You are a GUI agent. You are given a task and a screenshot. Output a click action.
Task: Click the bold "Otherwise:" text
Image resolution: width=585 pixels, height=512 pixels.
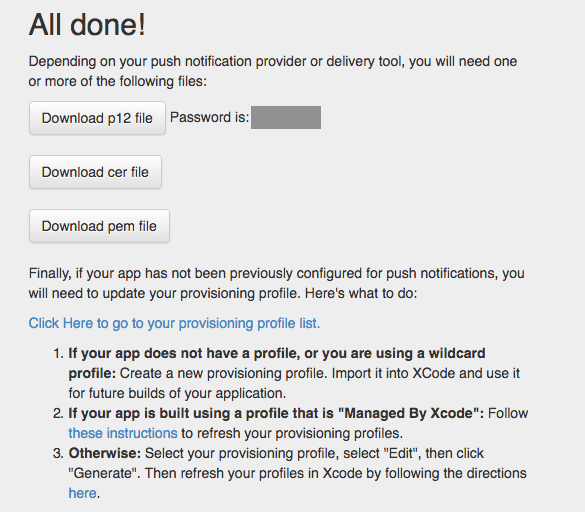pos(104,453)
